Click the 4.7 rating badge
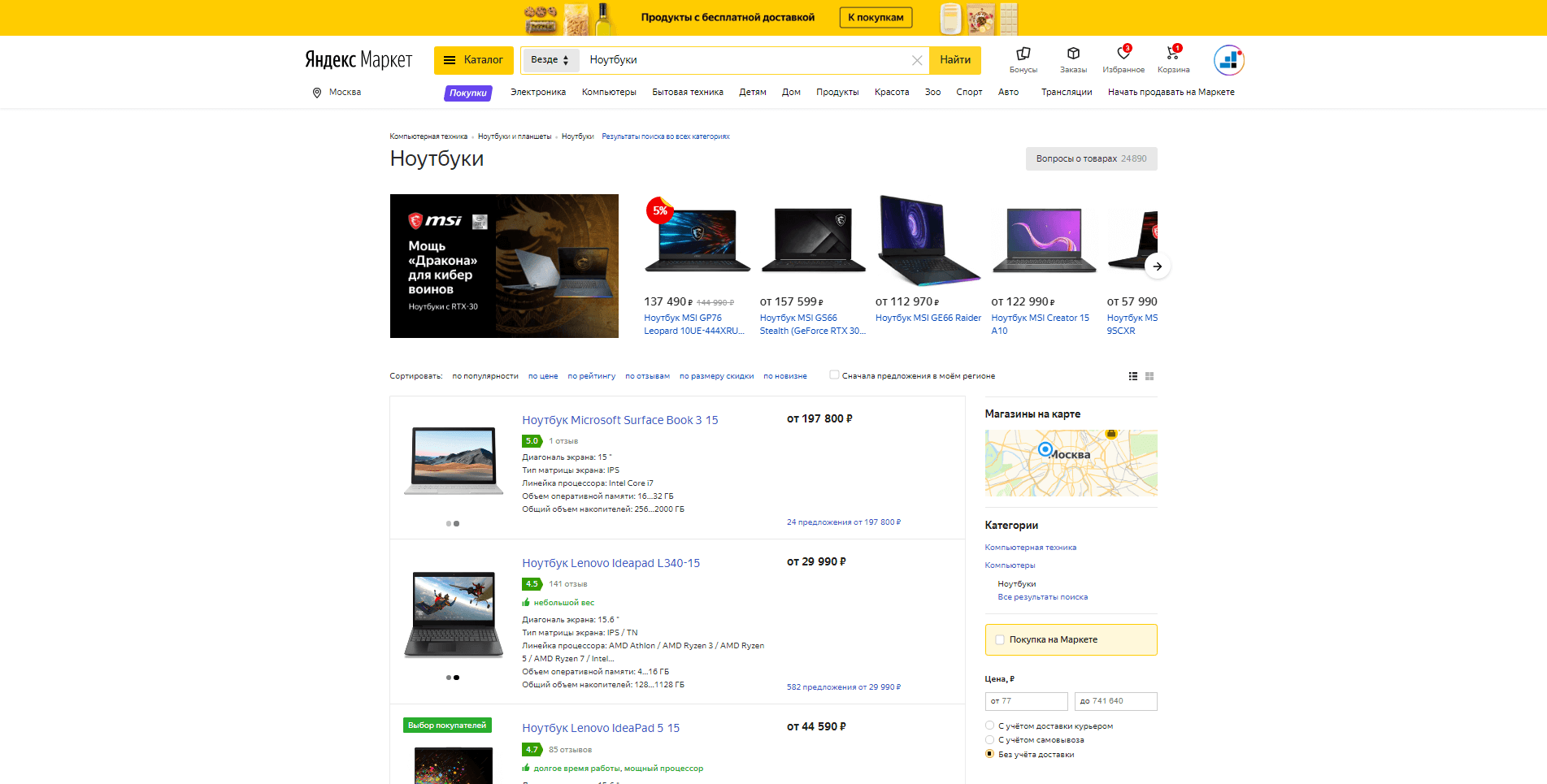Screen dimensions: 1547x784 532,750
